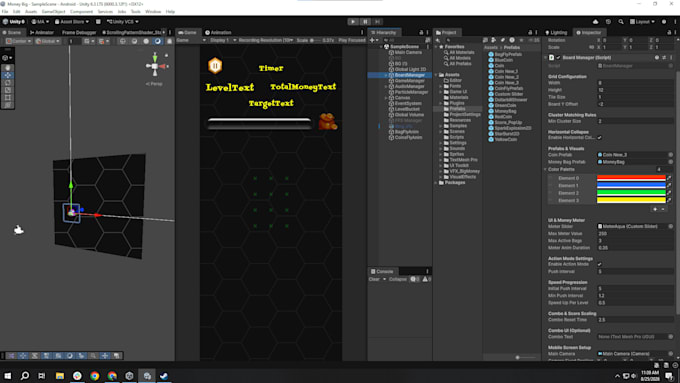680x383 pixels.
Task: Switch to the Animator tab
Action: point(42,33)
